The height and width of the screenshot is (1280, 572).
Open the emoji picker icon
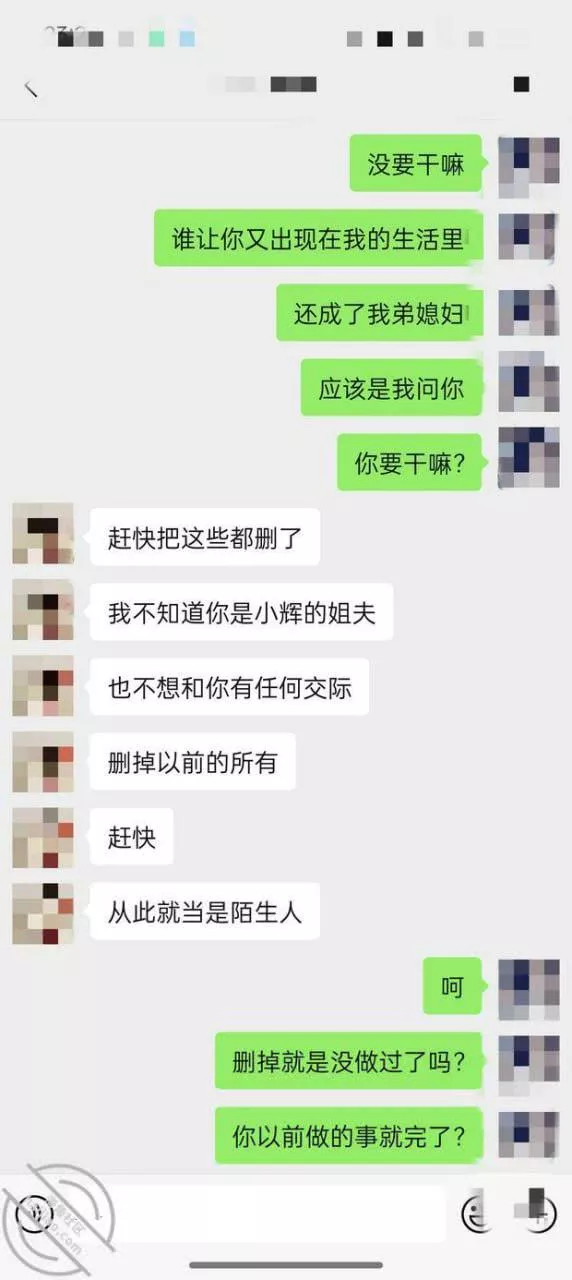pyautogui.click(x=476, y=1214)
